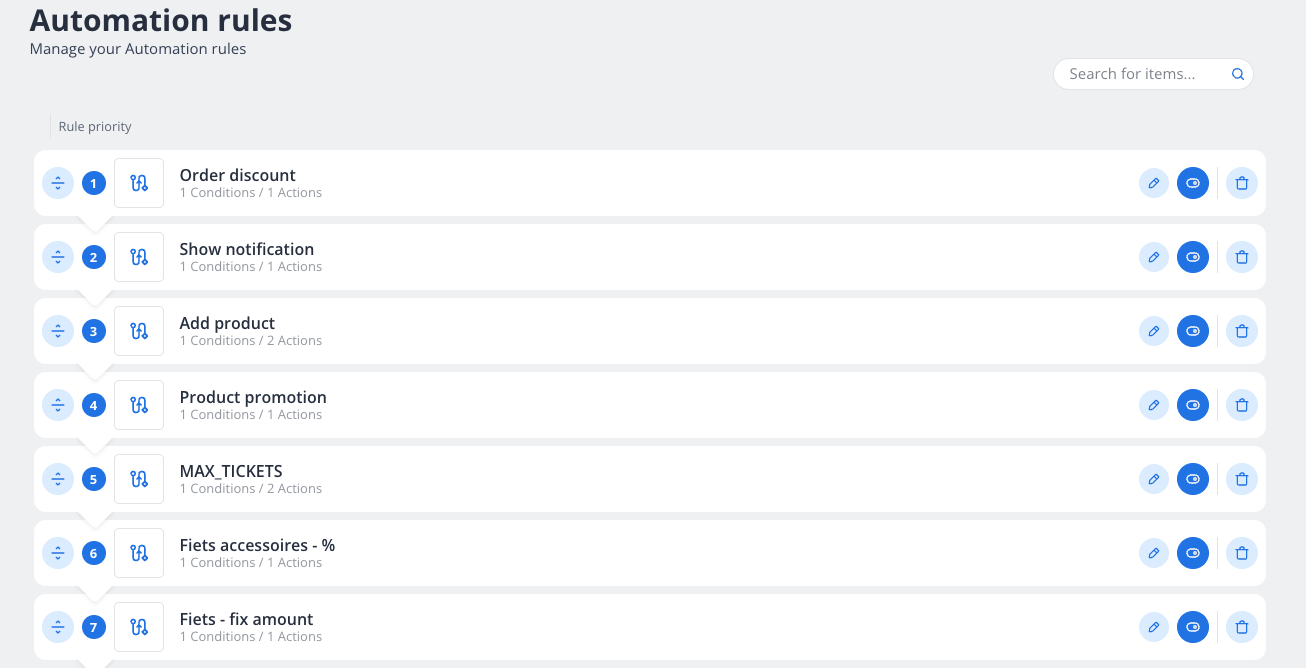Delete the Show notification rule

1241,257
